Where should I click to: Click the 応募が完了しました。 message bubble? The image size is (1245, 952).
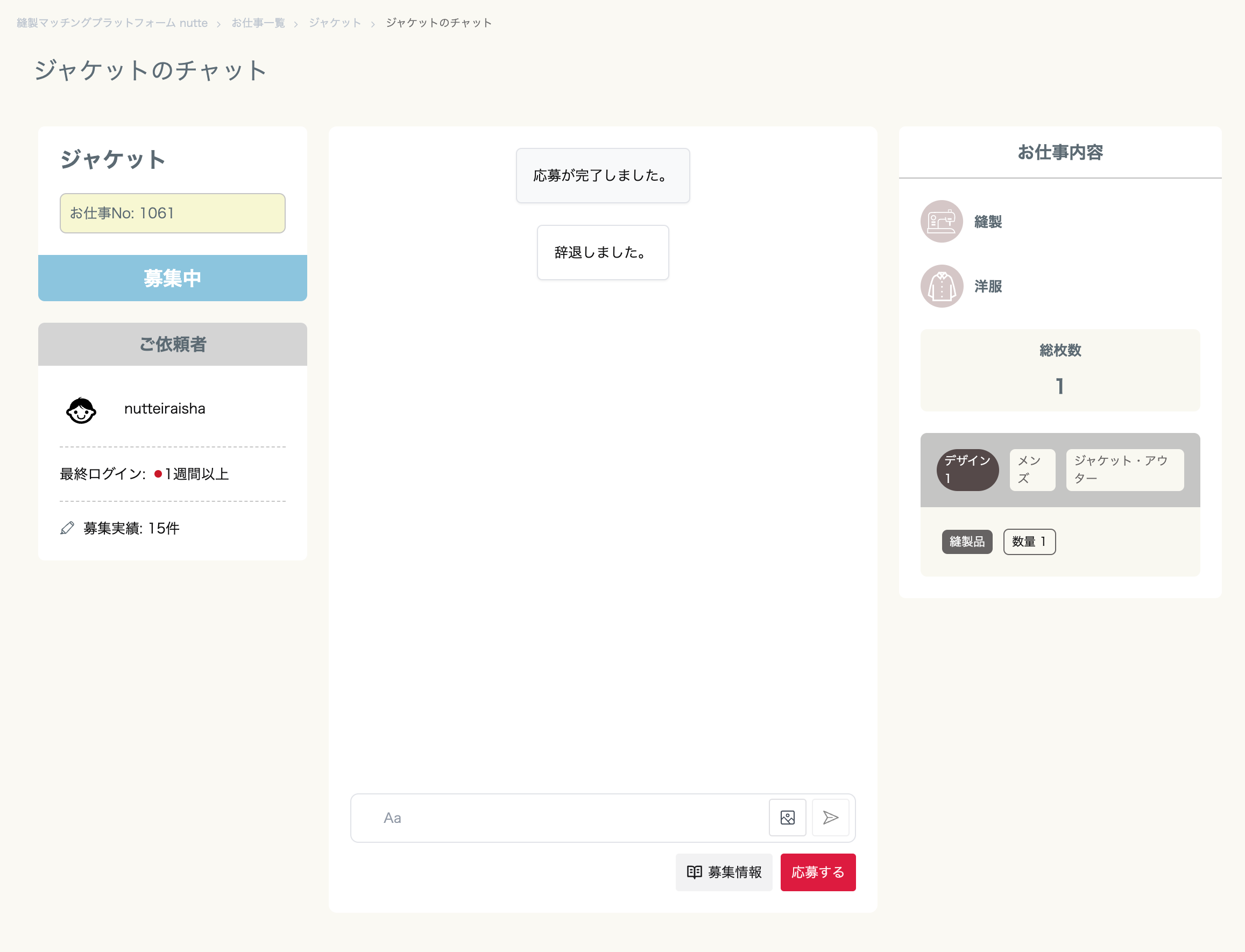coord(603,176)
